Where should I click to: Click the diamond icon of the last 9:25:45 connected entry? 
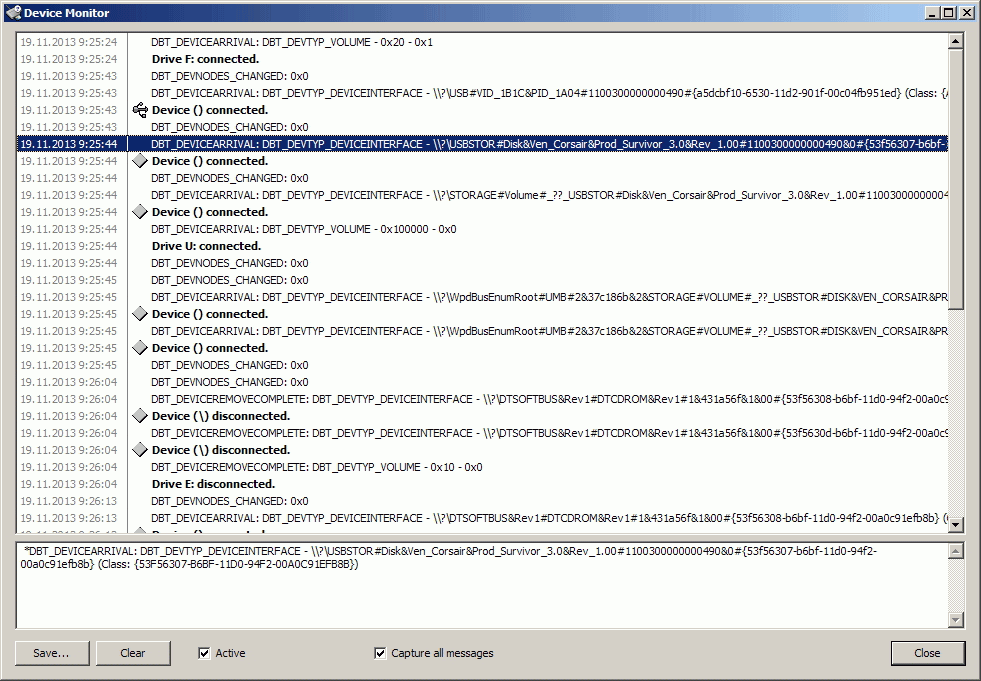(140, 348)
